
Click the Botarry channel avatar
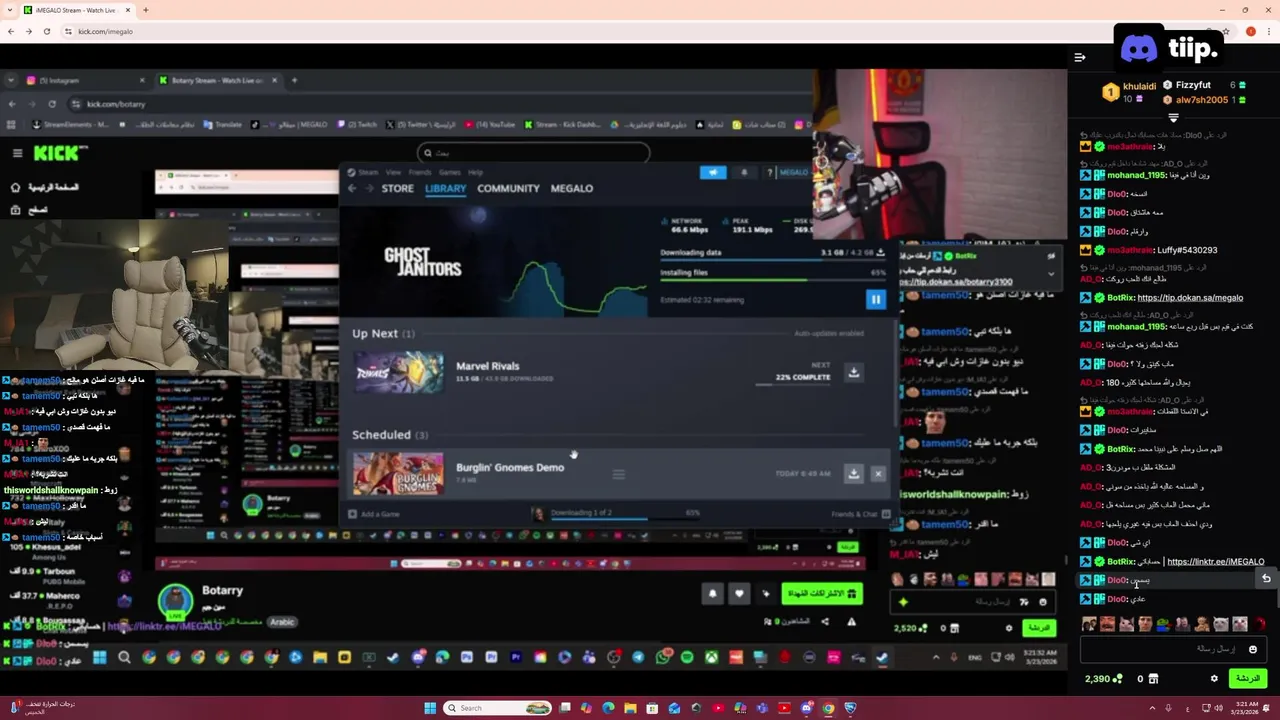pyautogui.click(x=176, y=600)
